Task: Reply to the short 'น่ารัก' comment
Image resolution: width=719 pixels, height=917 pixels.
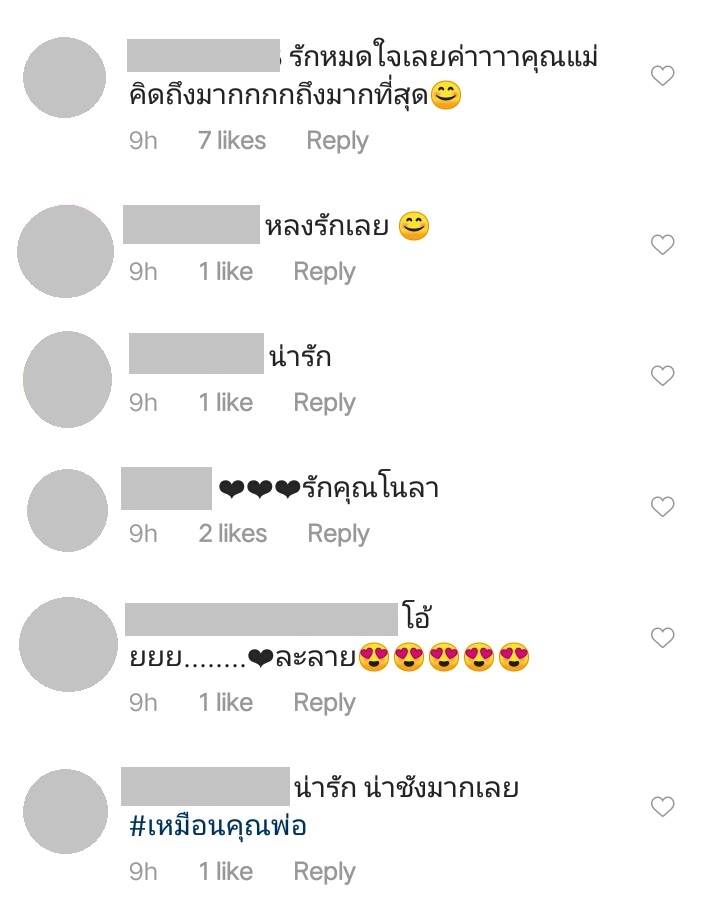Action: (325, 403)
